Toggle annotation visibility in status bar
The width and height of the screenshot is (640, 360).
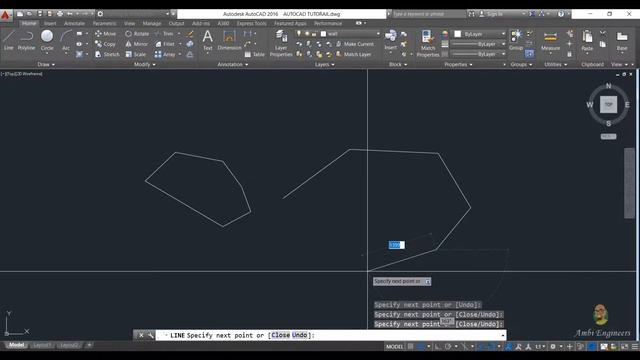click(509, 347)
